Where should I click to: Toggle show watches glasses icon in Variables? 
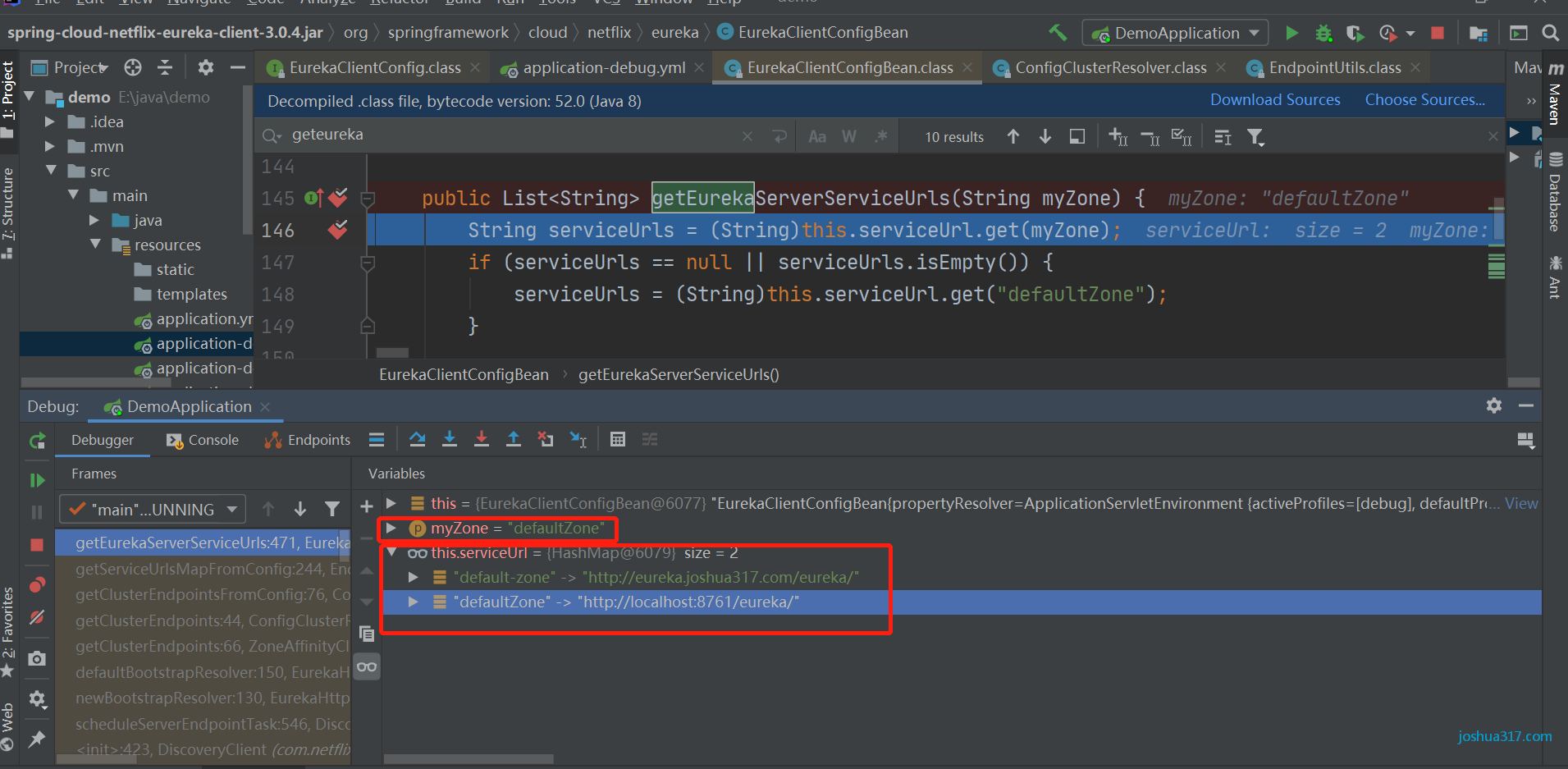[367, 666]
